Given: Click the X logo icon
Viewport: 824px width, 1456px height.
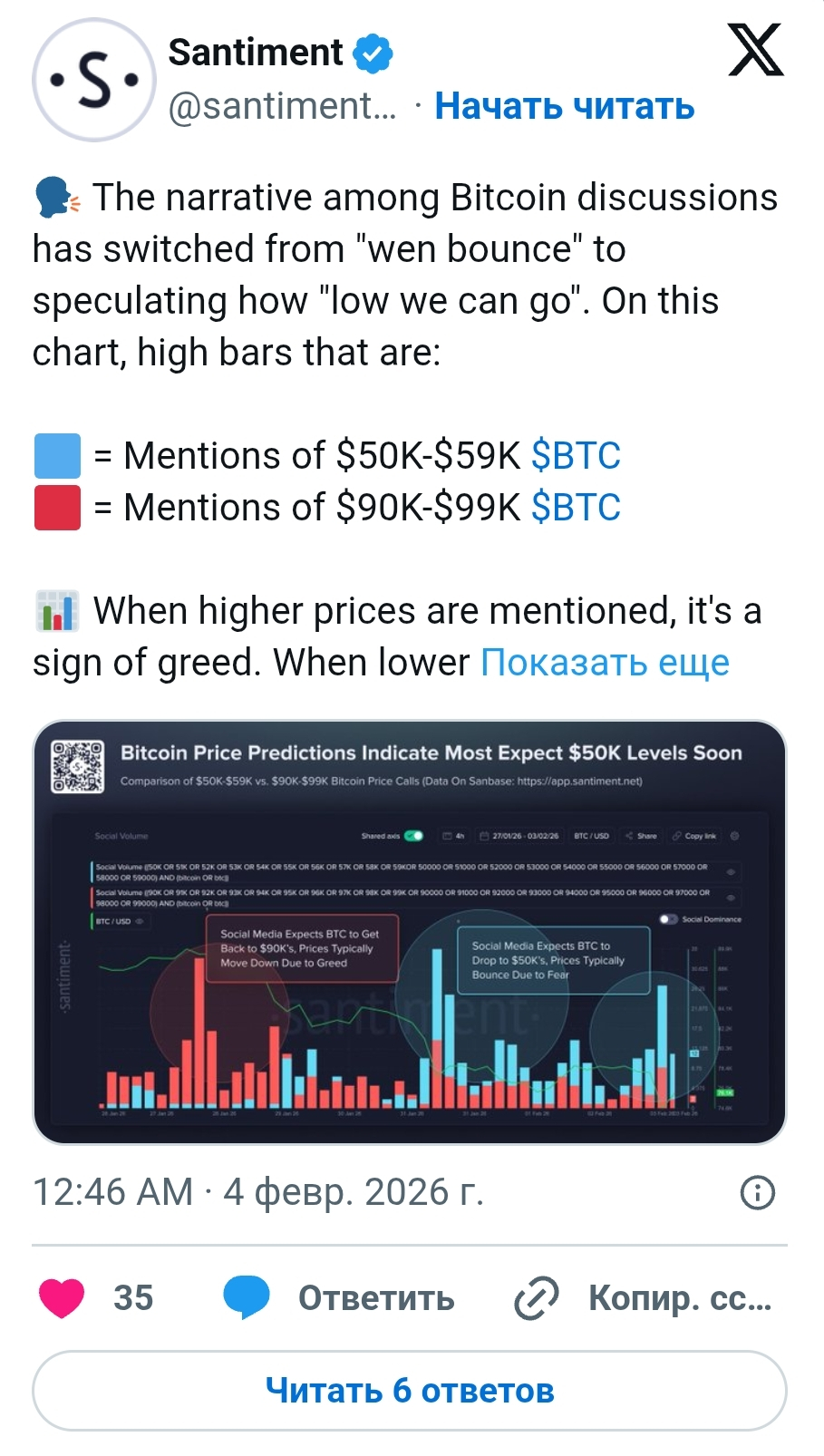Looking at the screenshot, I should point(755,51).
